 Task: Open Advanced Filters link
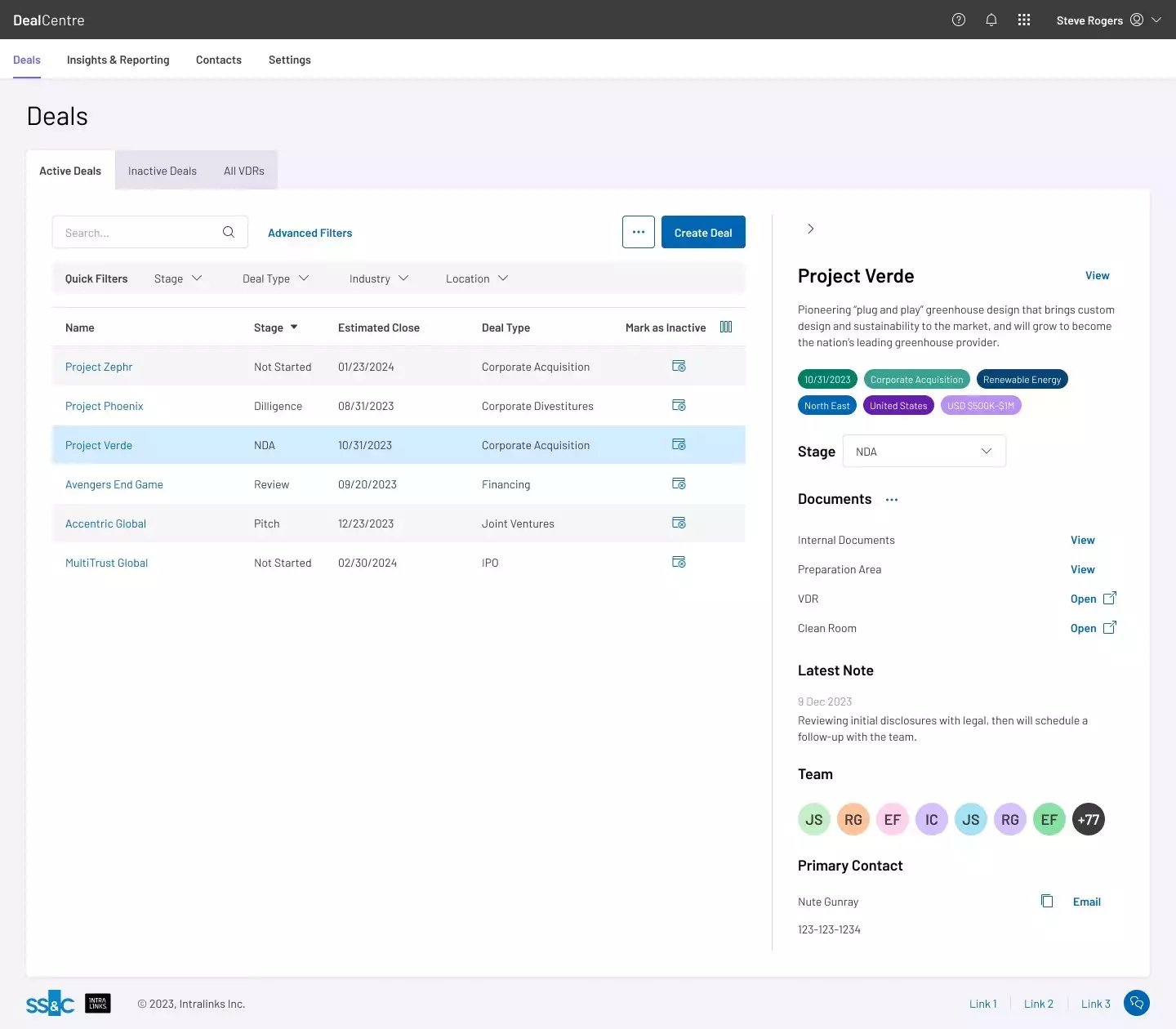[x=310, y=233]
